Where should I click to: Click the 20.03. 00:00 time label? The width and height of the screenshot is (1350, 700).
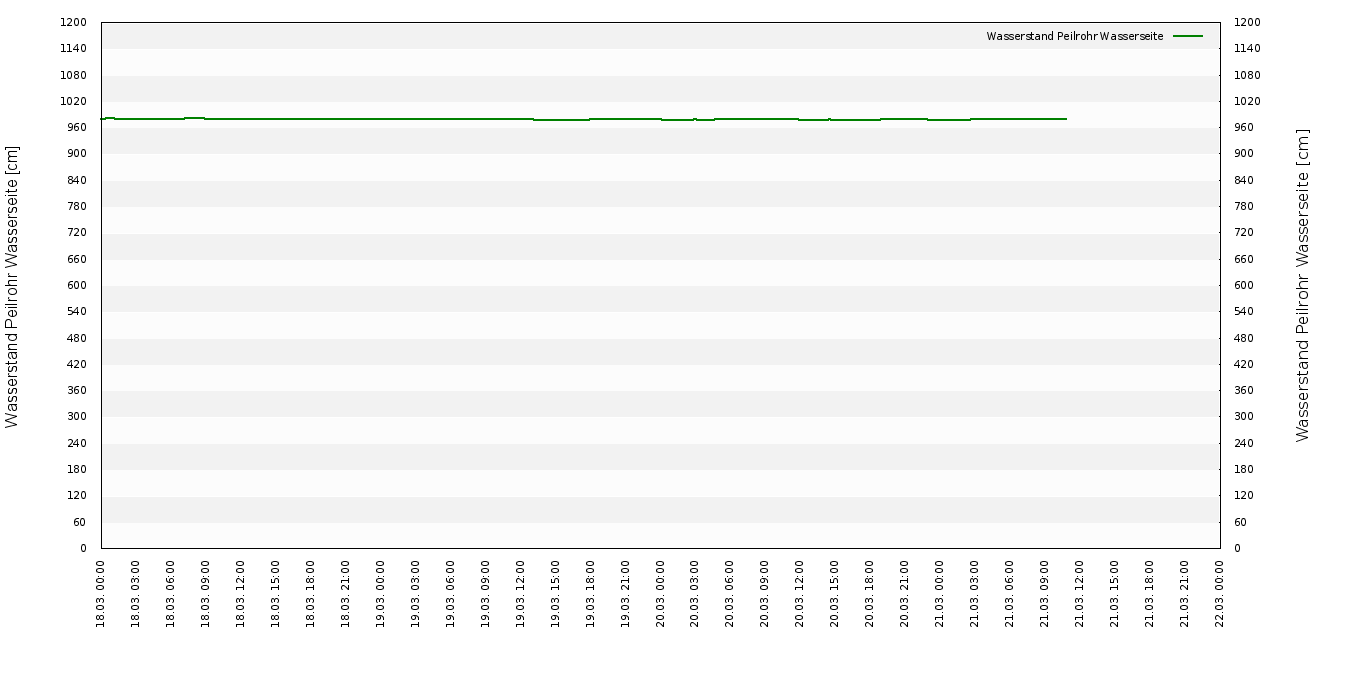[x=660, y=594]
